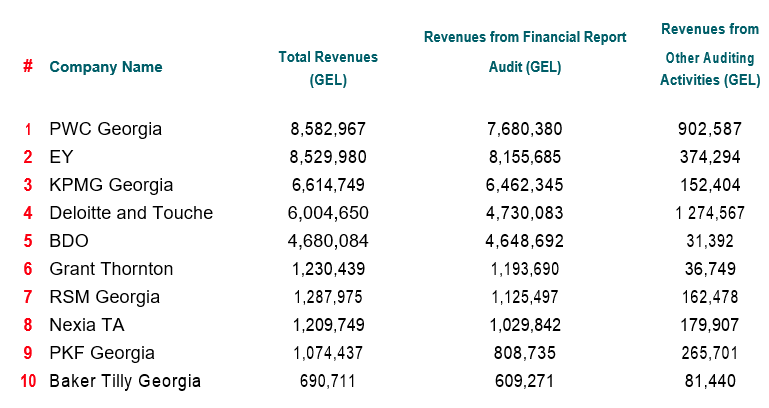Select the PWC Georgia company name
The height and width of the screenshot is (408, 769).
[105, 129]
